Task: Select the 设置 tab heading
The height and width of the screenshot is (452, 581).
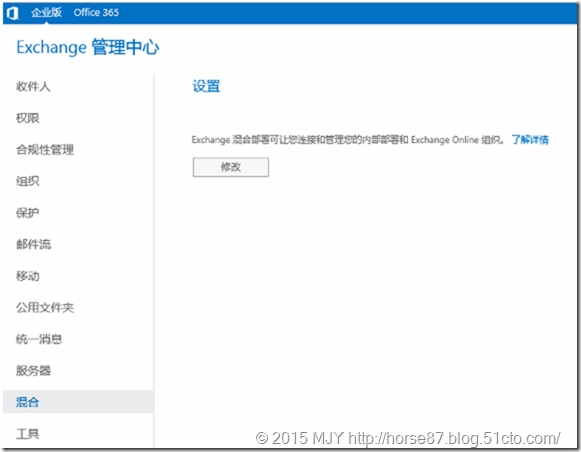Action: (x=206, y=86)
